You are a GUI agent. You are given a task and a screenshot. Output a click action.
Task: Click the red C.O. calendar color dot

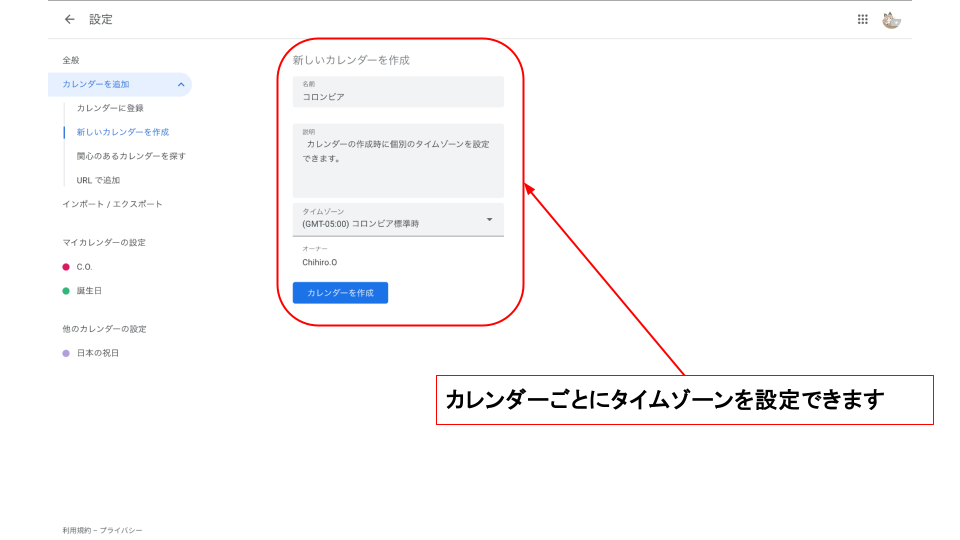tap(66, 267)
